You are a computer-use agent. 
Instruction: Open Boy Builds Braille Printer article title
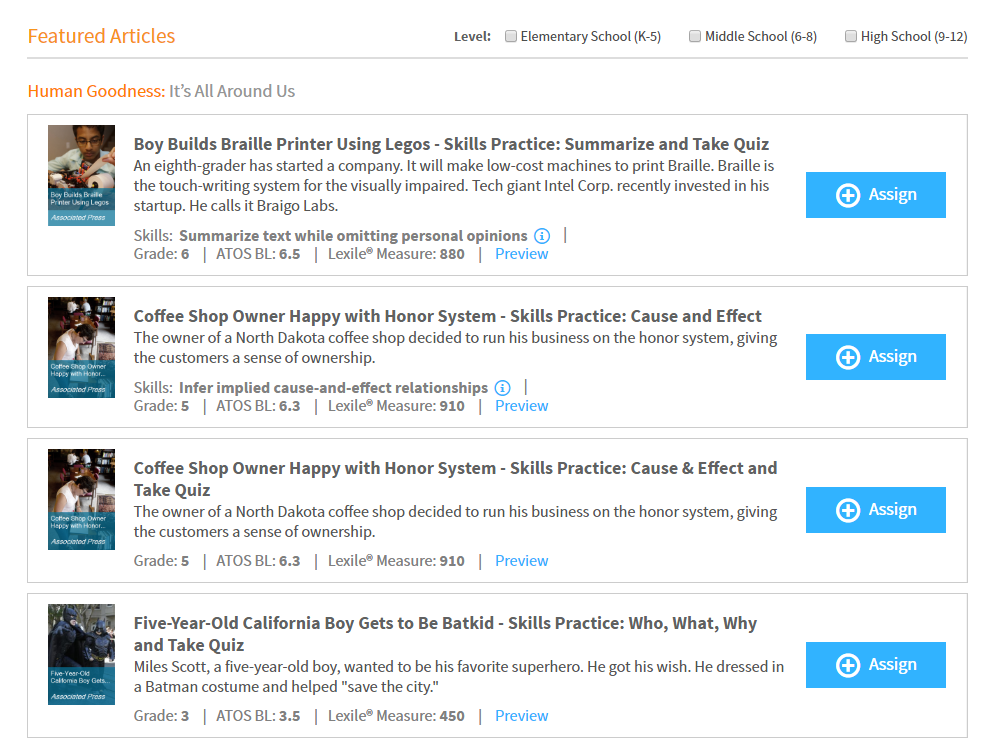tap(451, 144)
